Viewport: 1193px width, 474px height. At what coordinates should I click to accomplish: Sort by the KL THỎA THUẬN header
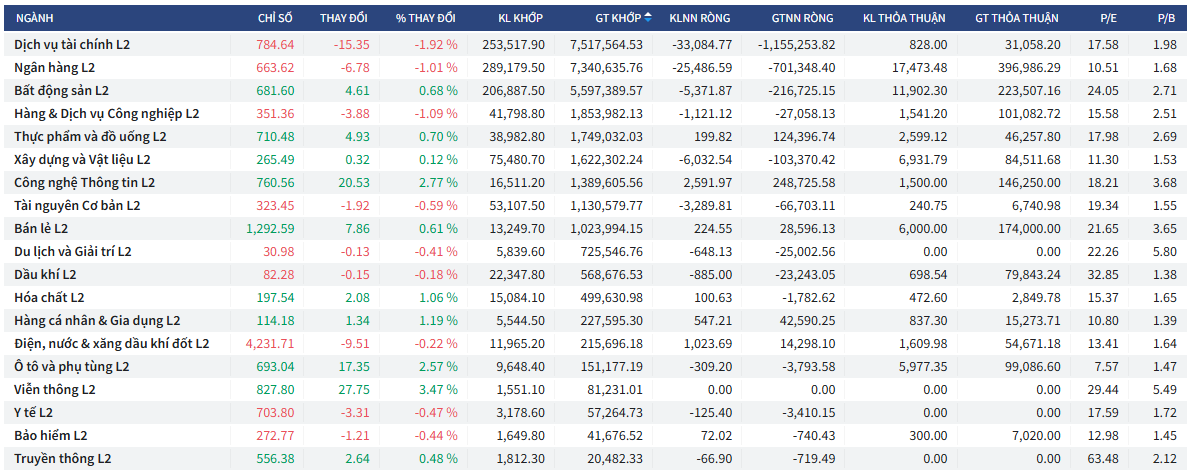pos(905,18)
